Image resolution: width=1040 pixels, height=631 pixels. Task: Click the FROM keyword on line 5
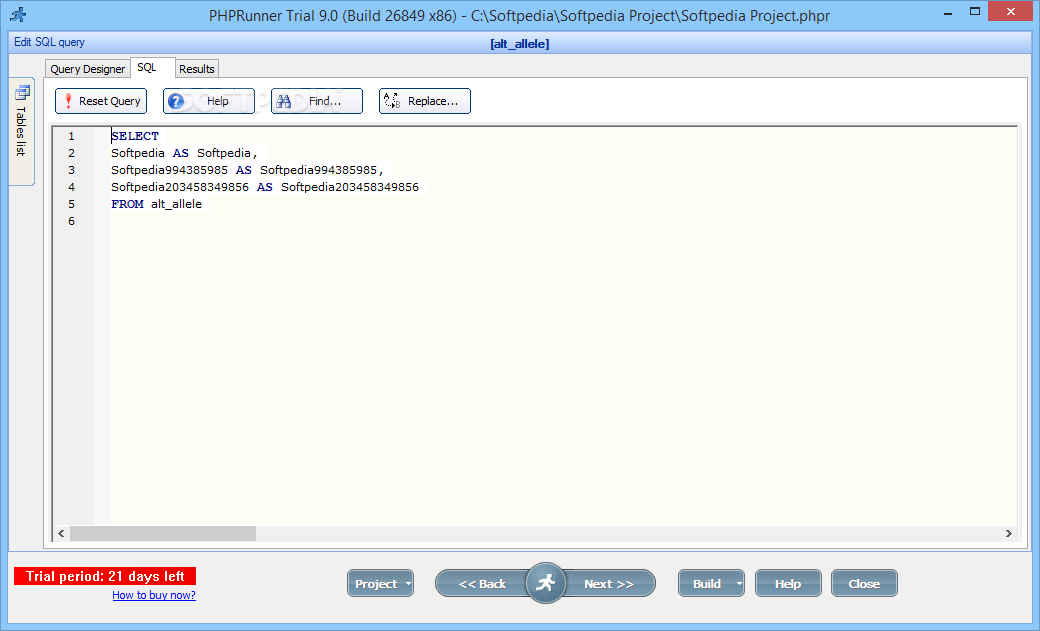(x=127, y=204)
